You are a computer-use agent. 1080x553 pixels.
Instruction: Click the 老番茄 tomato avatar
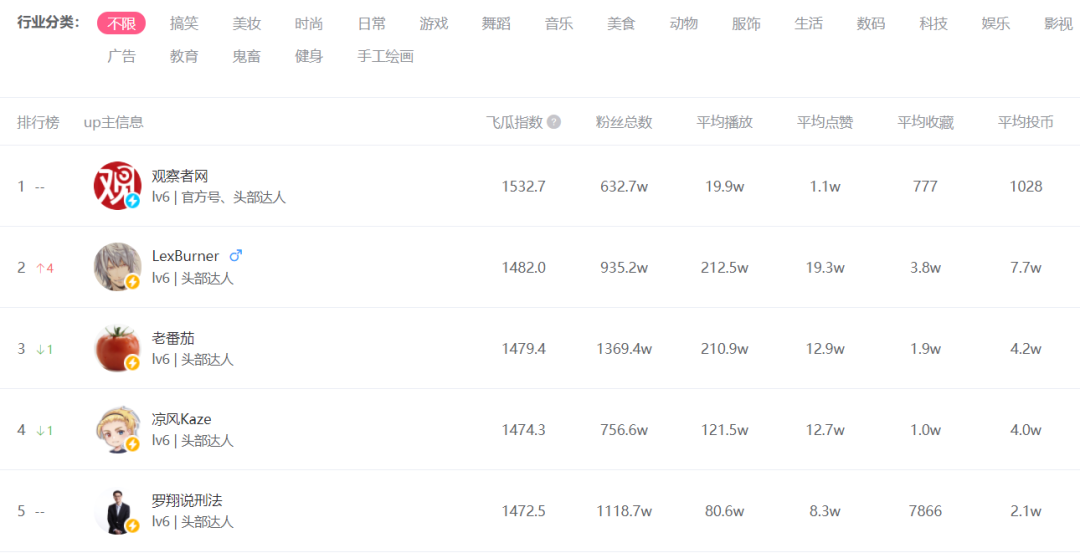117,348
